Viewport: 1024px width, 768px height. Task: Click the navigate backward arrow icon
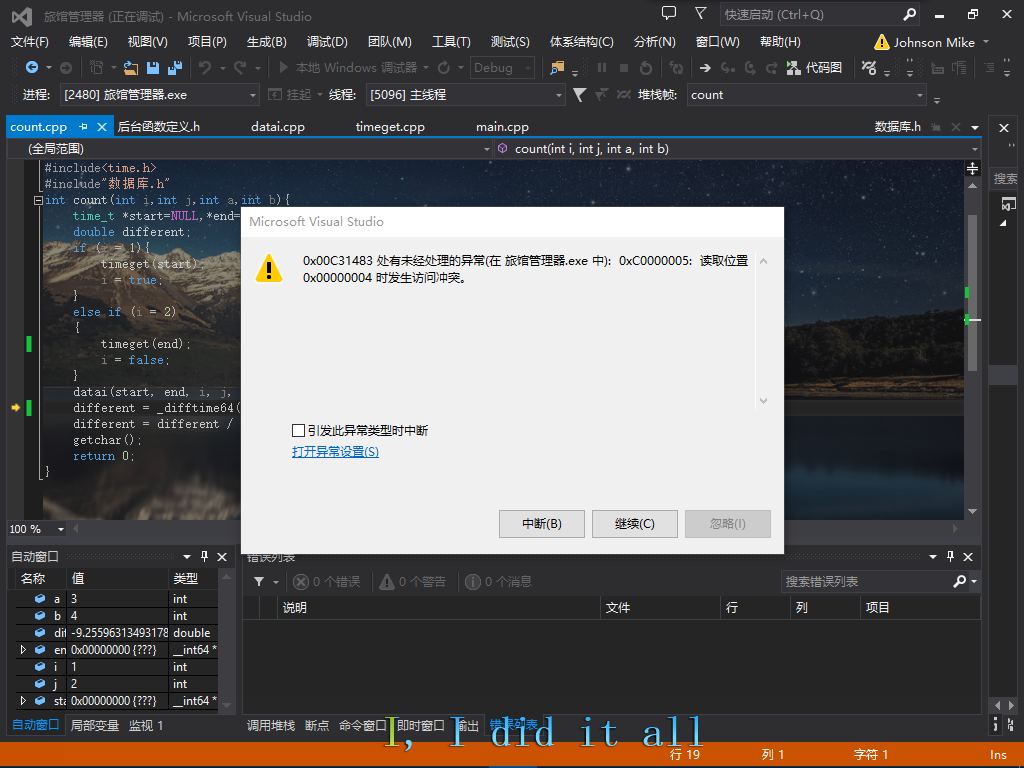pyautogui.click(x=31, y=67)
